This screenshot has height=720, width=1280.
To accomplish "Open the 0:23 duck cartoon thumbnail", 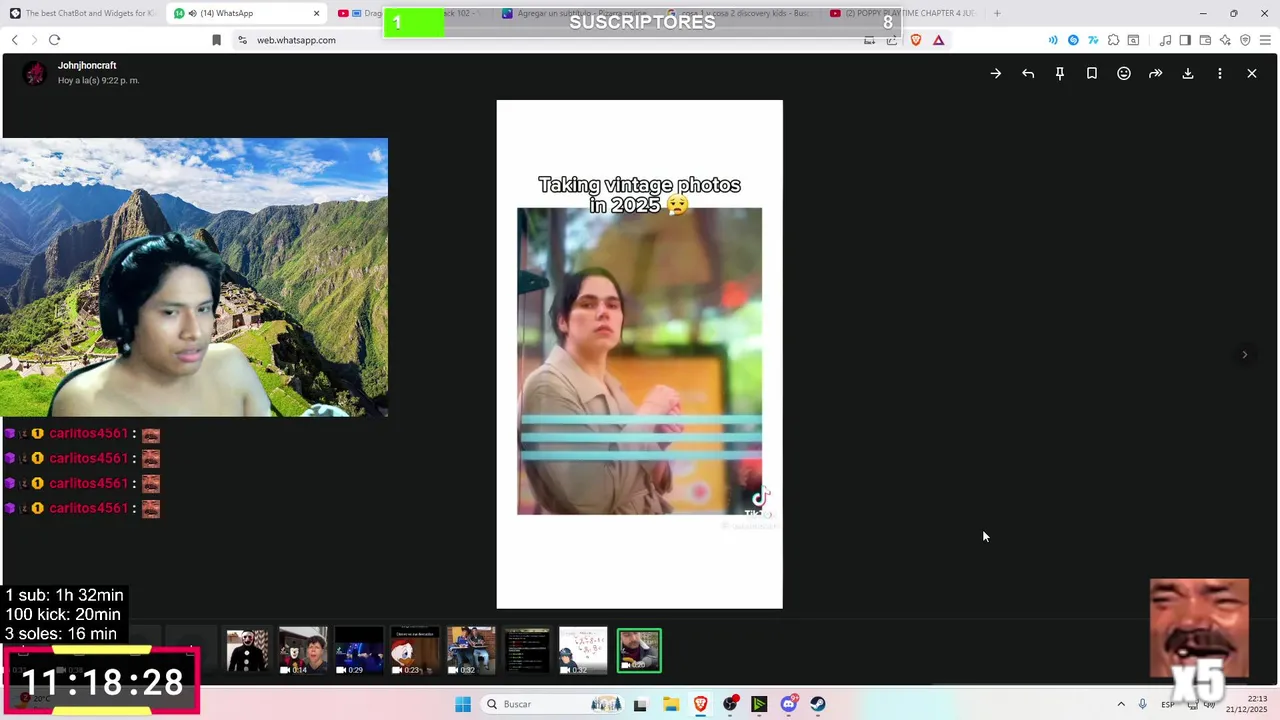I will (415, 651).
